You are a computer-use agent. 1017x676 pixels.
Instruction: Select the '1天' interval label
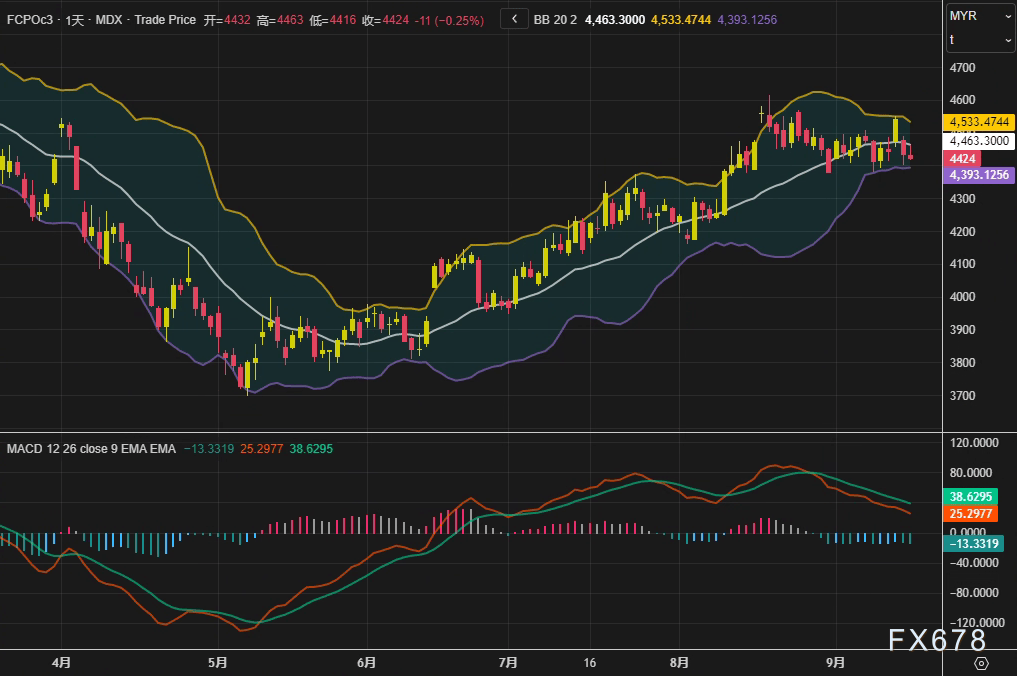(x=73, y=20)
